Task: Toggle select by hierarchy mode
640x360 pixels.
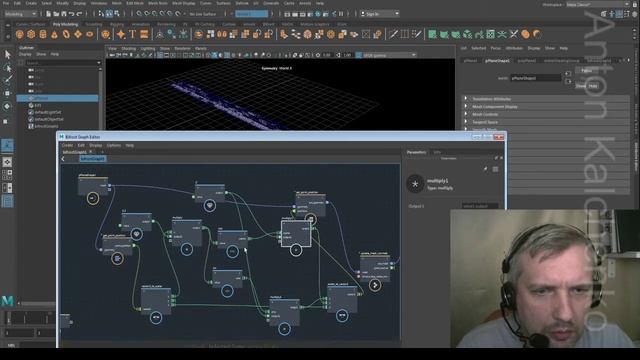Action: [101, 14]
